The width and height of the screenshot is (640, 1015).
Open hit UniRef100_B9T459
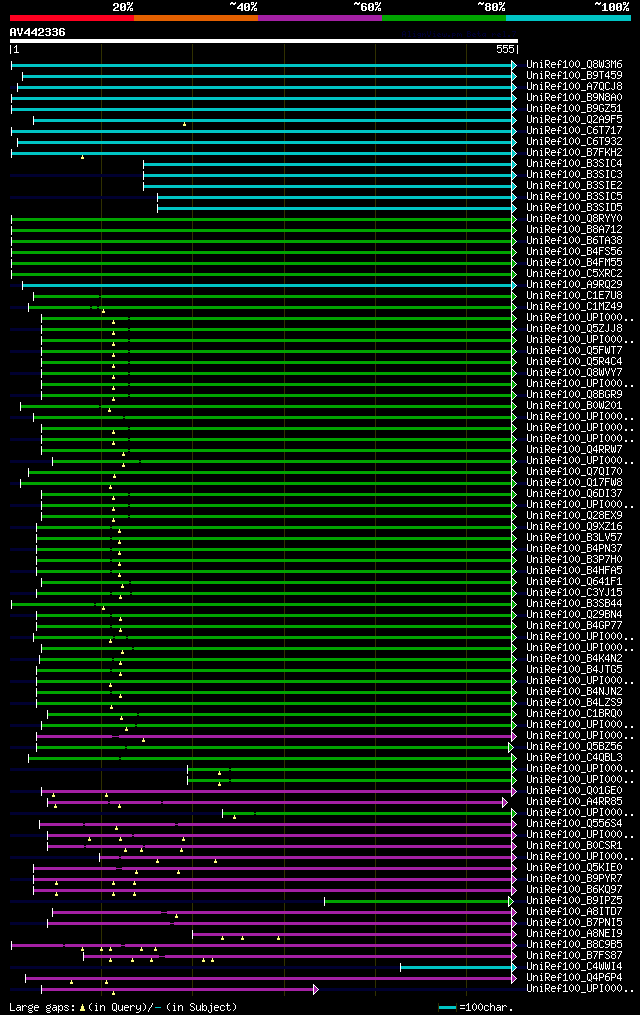[x=575, y=76]
